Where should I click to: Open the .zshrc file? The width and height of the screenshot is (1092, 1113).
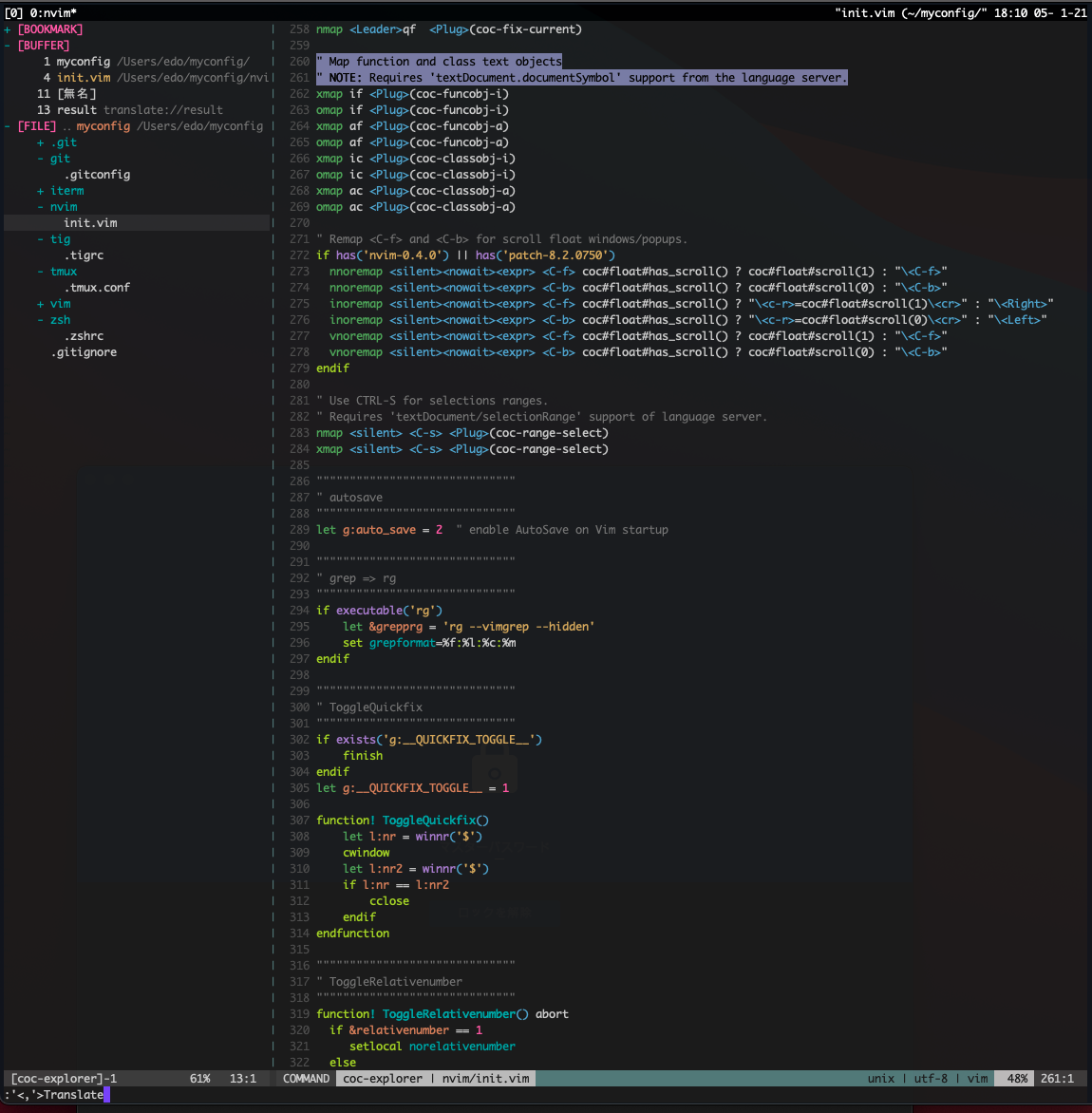(x=84, y=336)
